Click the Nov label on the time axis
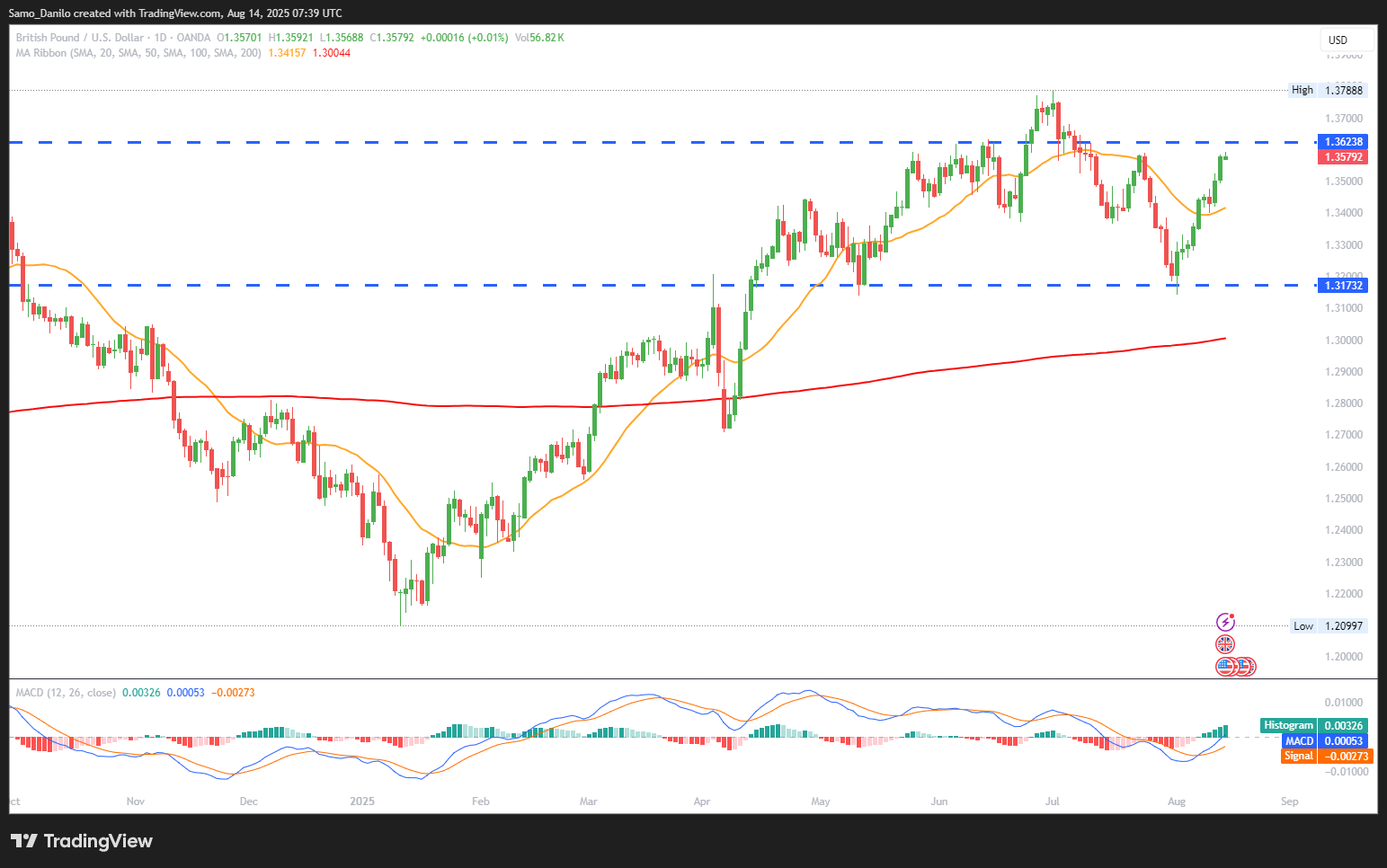The width and height of the screenshot is (1387, 868). click(136, 801)
